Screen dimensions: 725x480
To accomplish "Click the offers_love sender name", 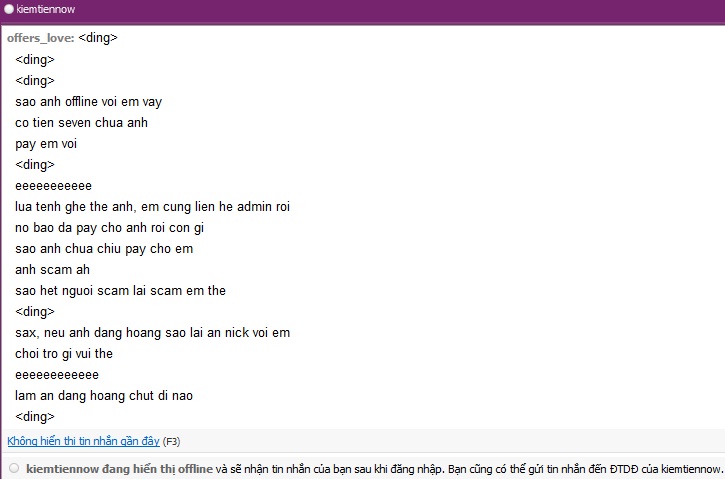I will (x=40, y=38).
